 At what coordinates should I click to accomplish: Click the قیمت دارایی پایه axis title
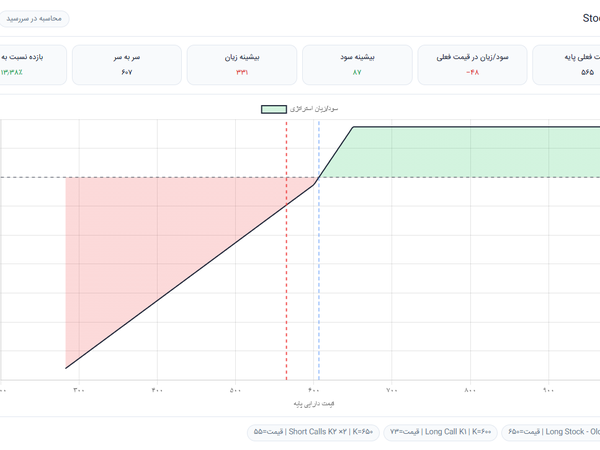pos(314,404)
